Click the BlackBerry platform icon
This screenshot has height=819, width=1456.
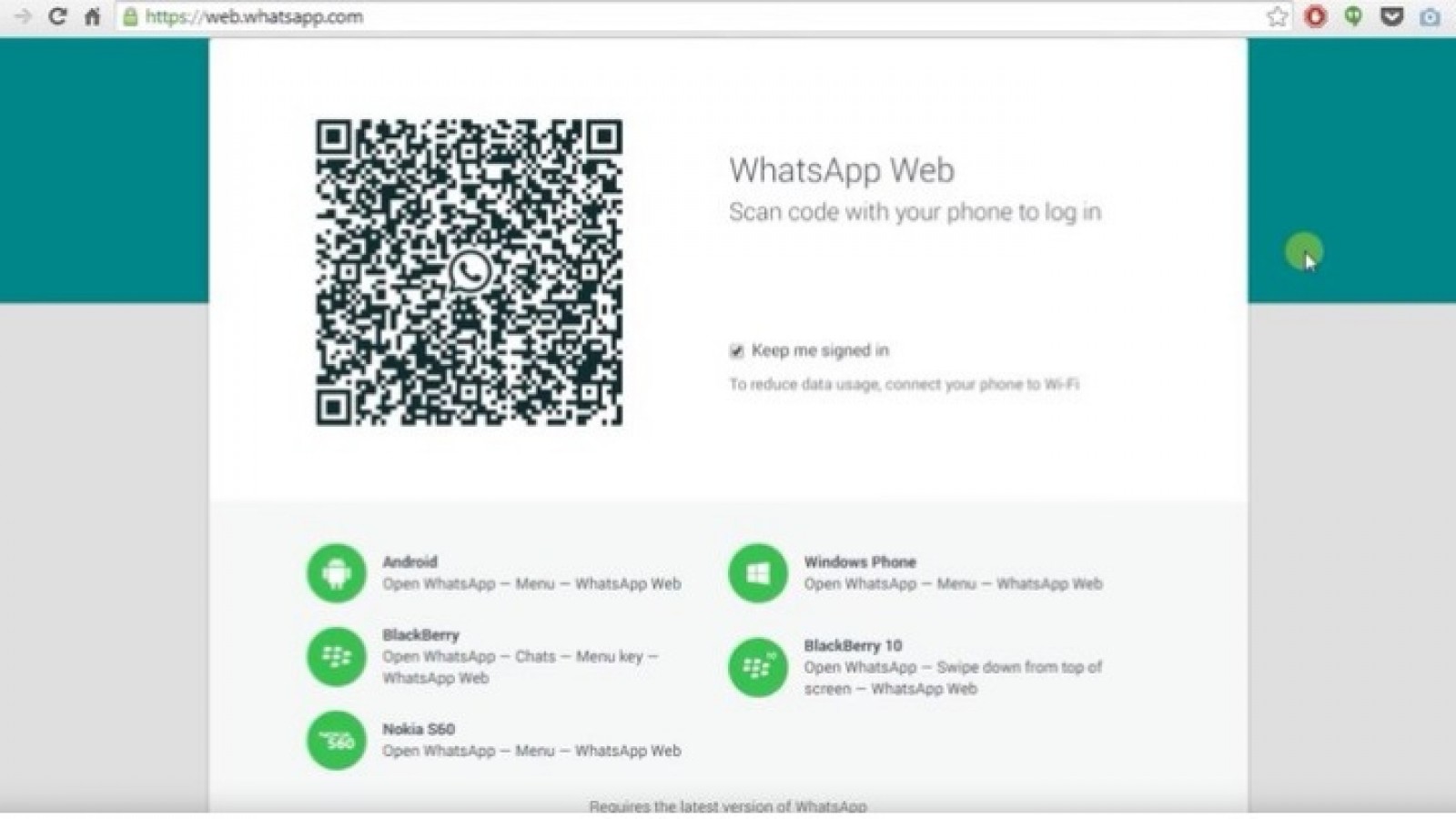click(x=336, y=657)
